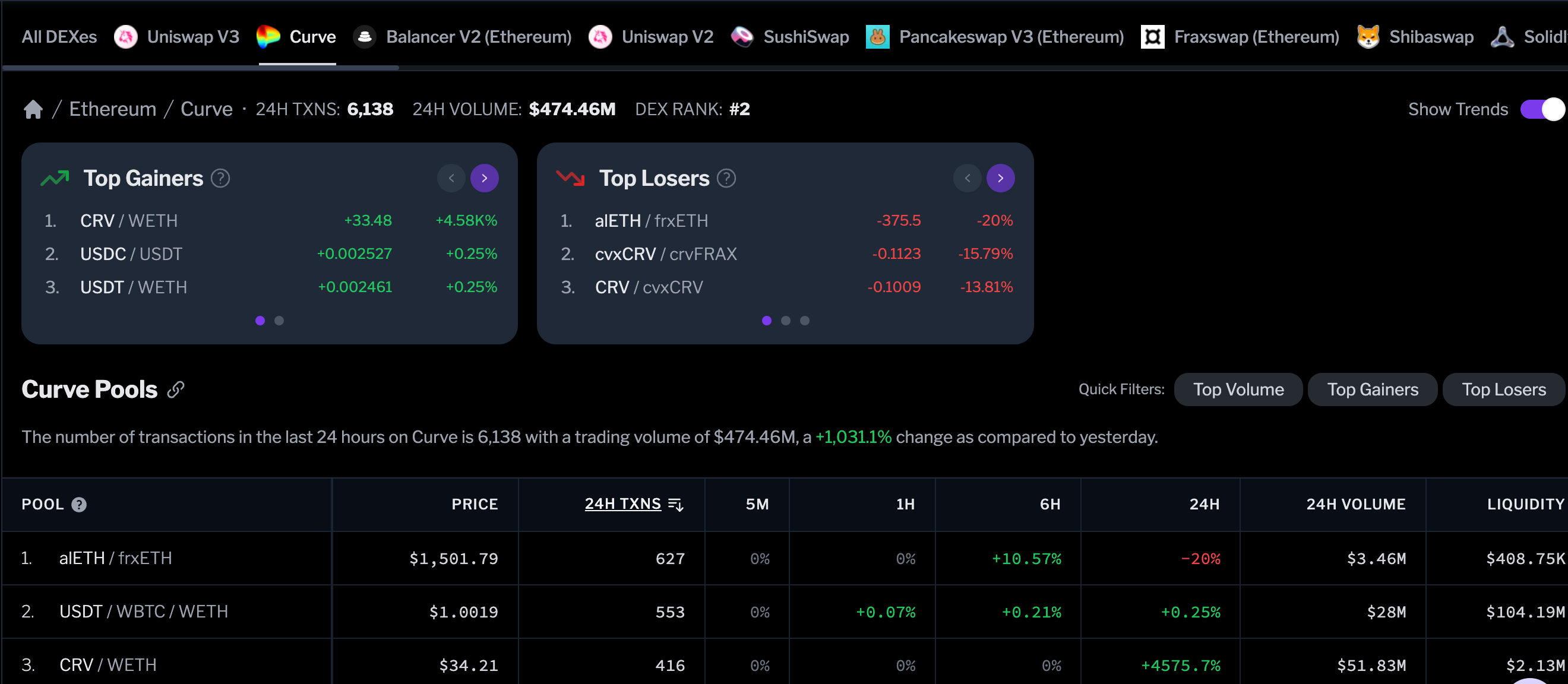Click previous arrow in Top Losers card
Viewport: 1568px width, 684px height.
967,178
